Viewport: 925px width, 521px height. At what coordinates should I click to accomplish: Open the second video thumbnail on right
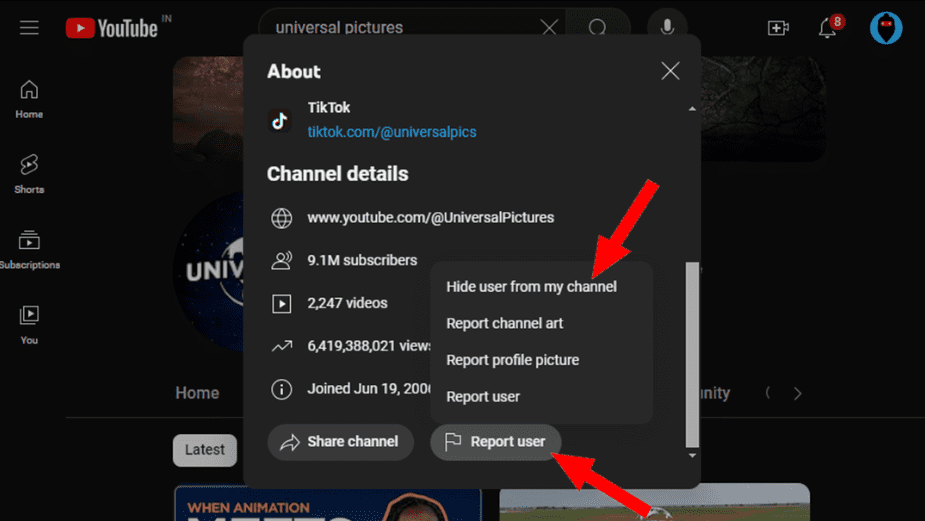click(x=654, y=502)
